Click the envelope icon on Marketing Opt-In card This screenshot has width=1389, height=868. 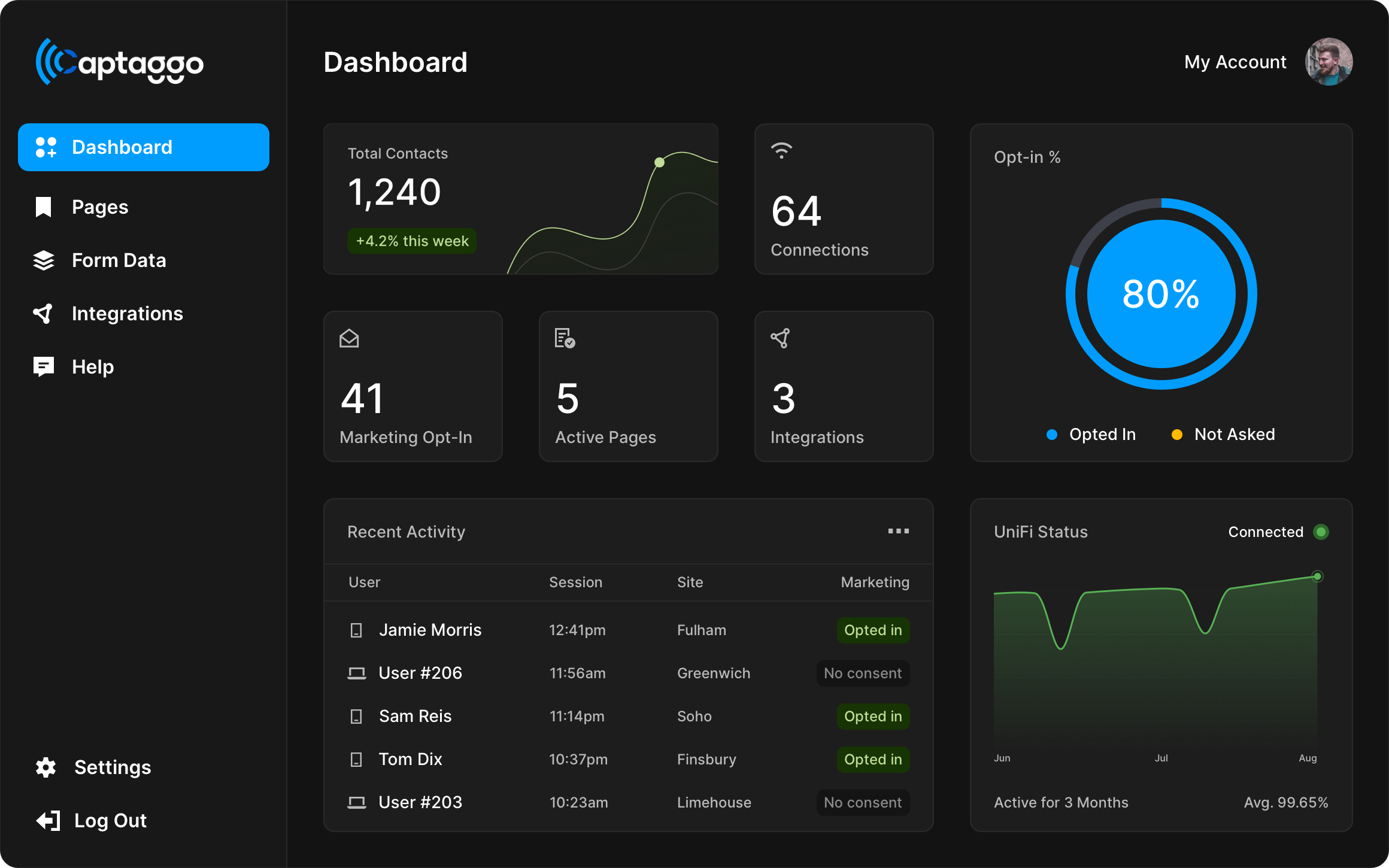[x=349, y=338]
